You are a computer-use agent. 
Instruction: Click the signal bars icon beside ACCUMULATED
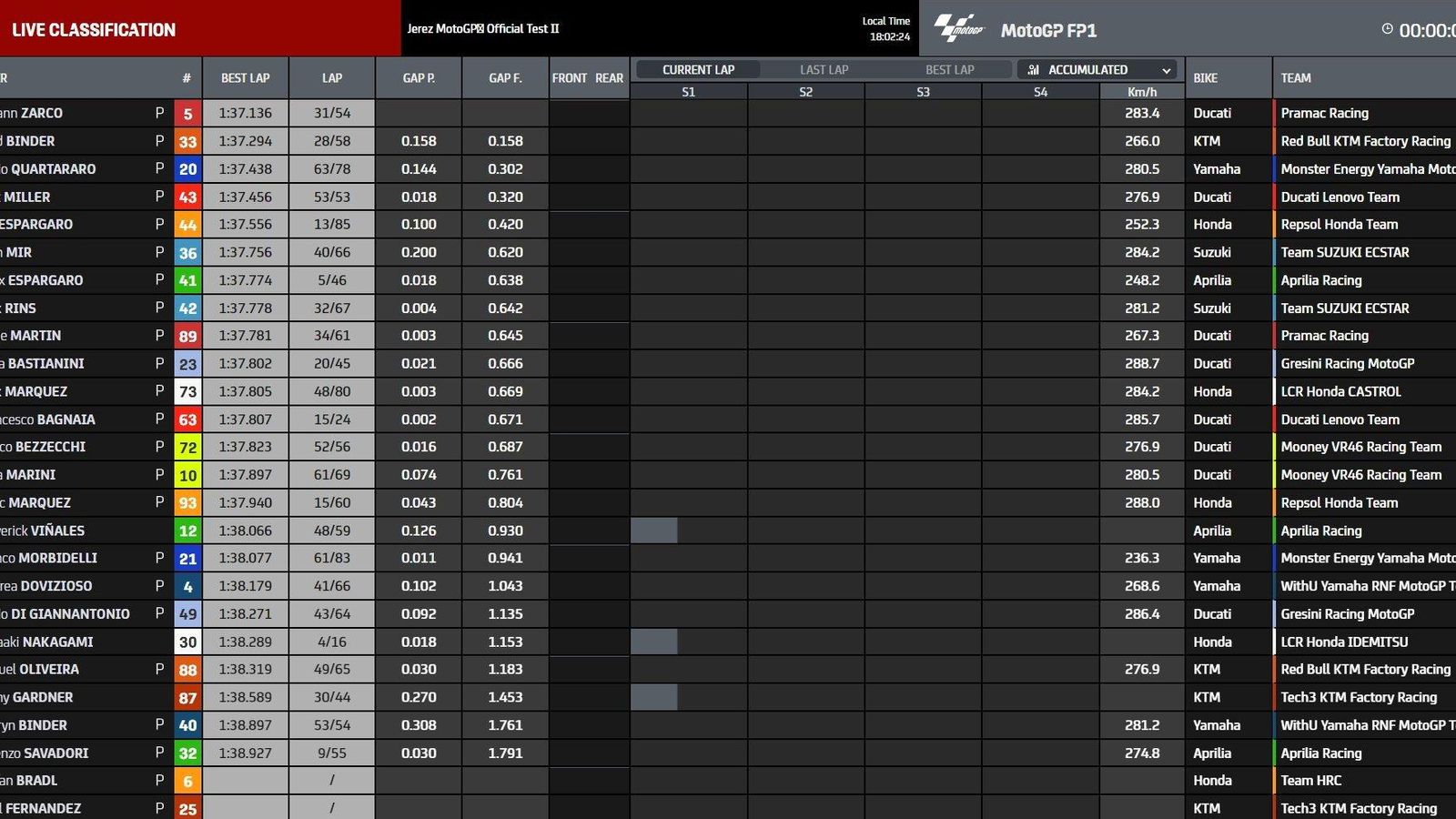click(x=1031, y=69)
